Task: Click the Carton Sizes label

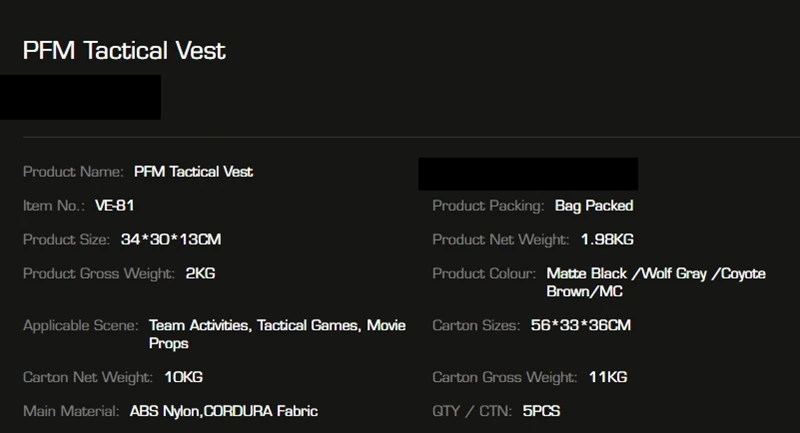Action: [x=476, y=326]
